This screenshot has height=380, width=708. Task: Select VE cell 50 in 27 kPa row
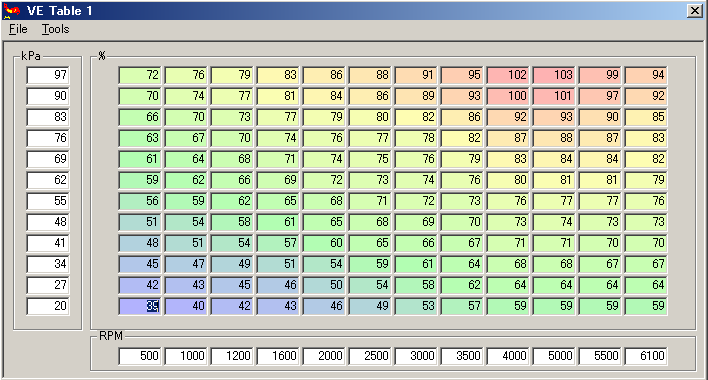click(x=324, y=285)
